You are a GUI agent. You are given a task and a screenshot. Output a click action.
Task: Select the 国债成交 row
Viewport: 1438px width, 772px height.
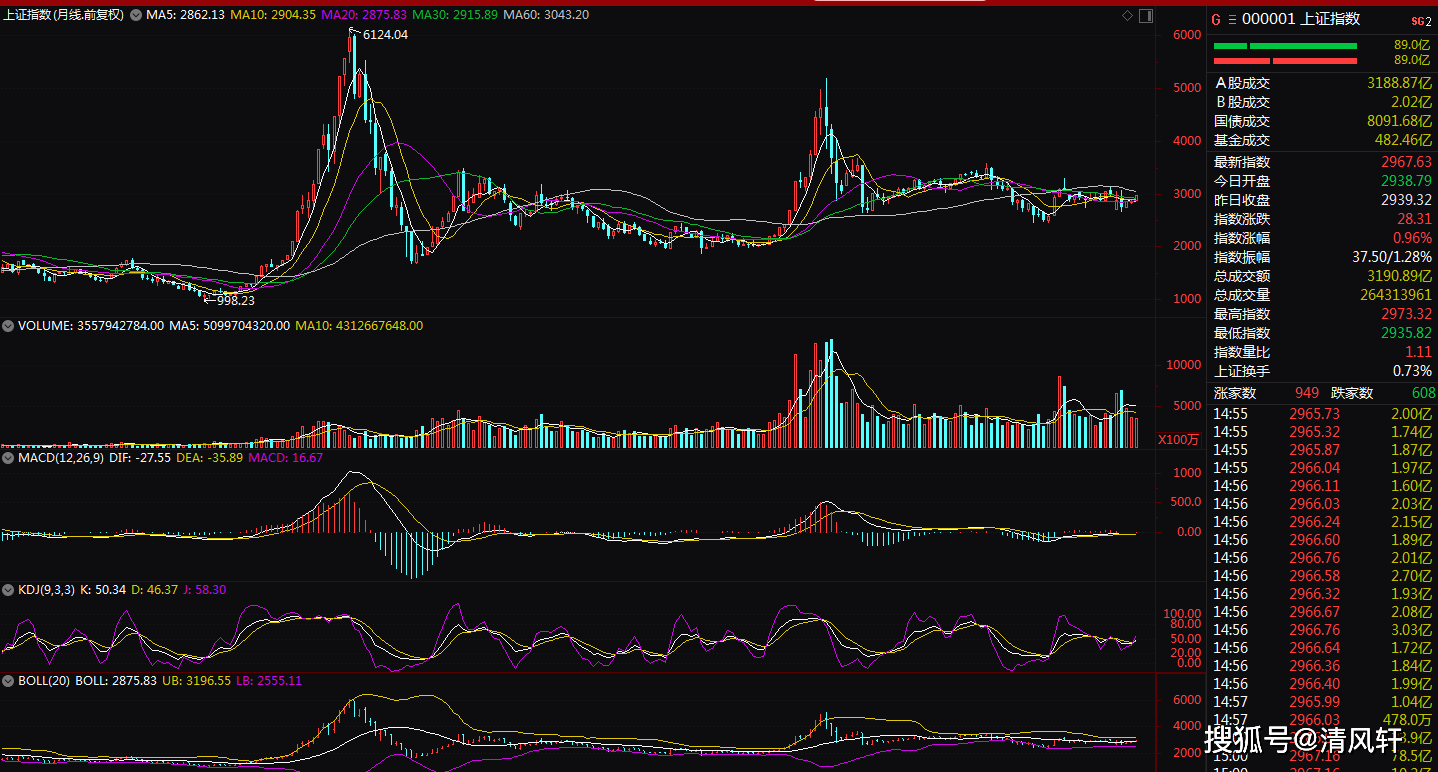pos(1322,122)
